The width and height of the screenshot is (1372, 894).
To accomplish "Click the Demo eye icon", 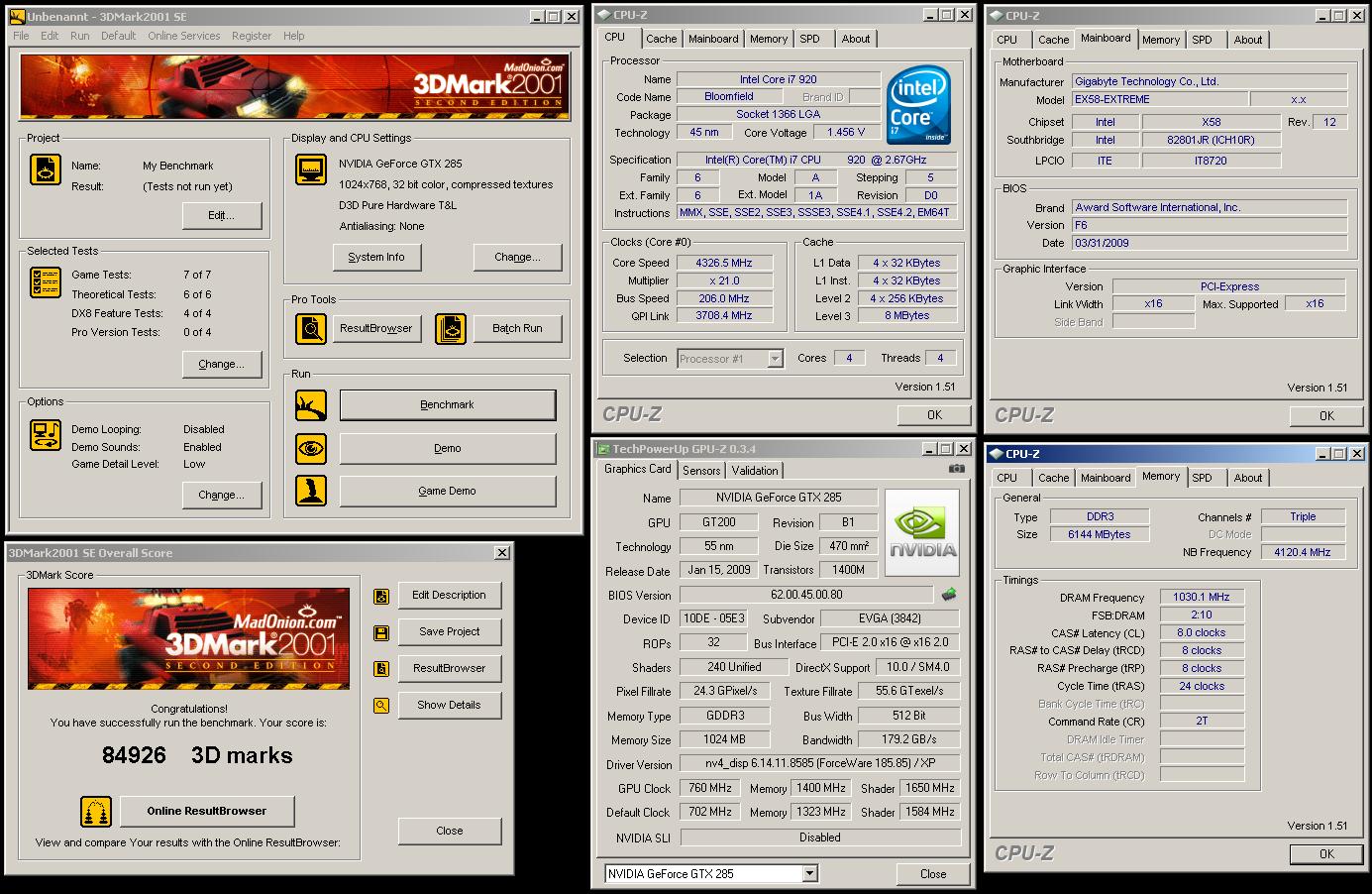I will (311, 448).
